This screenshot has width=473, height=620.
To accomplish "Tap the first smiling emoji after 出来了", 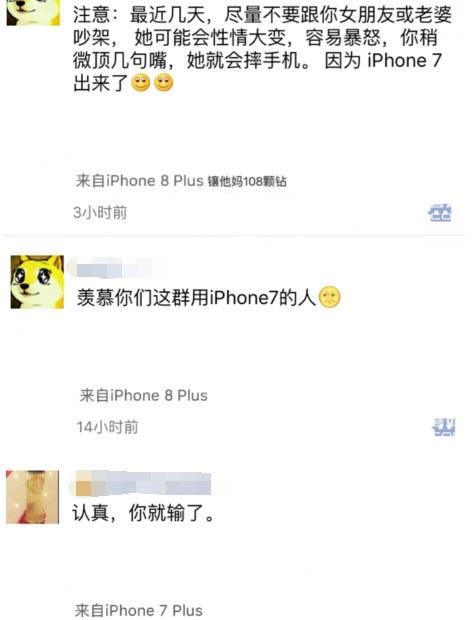I will tap(140, 83).
